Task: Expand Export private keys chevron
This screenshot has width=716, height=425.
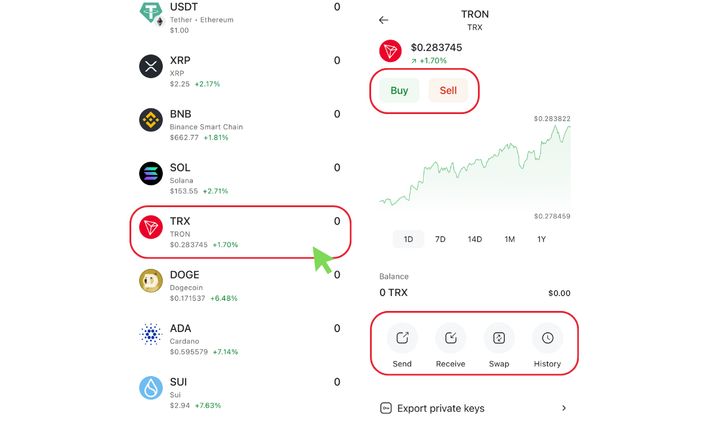Action: [564, 408]
